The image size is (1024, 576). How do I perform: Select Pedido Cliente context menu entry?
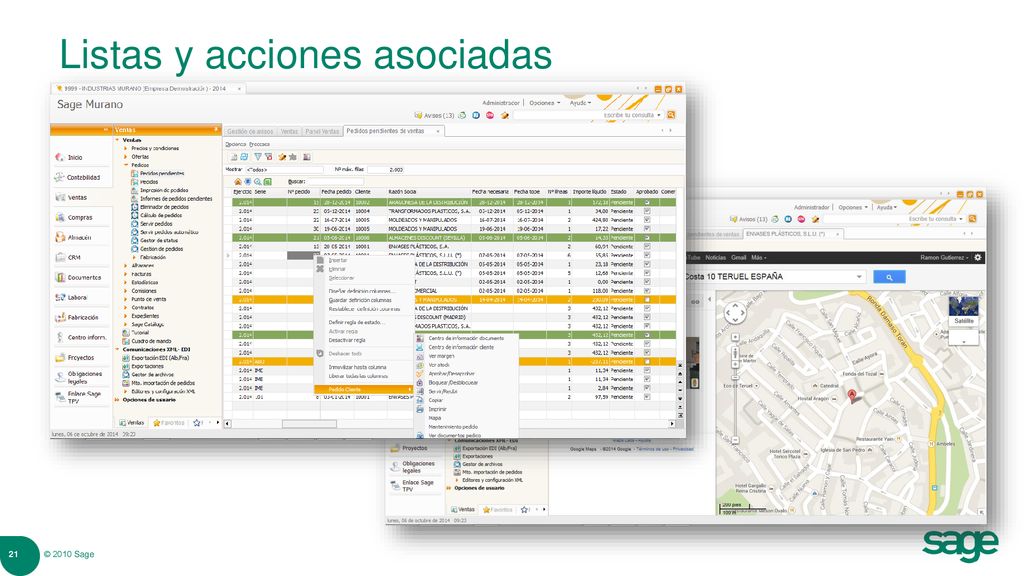point(364,389)
